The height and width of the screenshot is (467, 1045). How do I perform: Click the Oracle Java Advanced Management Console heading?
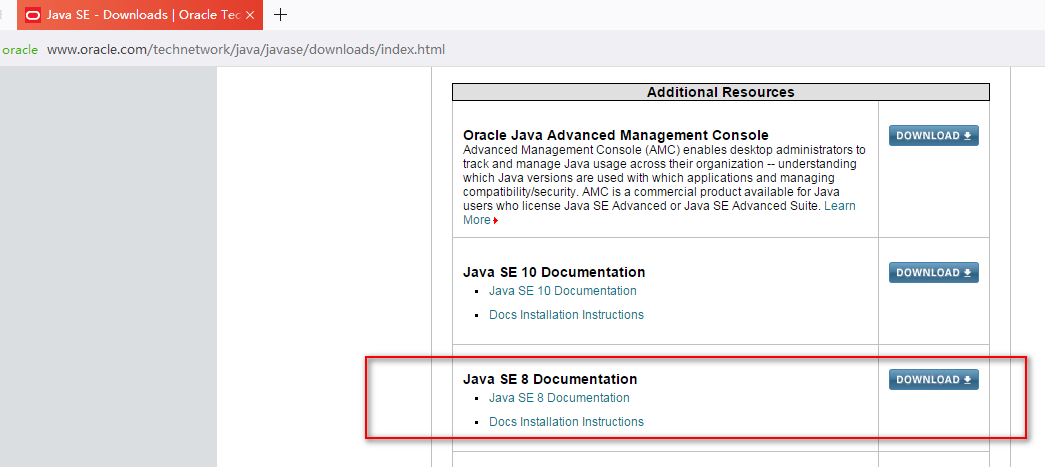coord(615,135)
